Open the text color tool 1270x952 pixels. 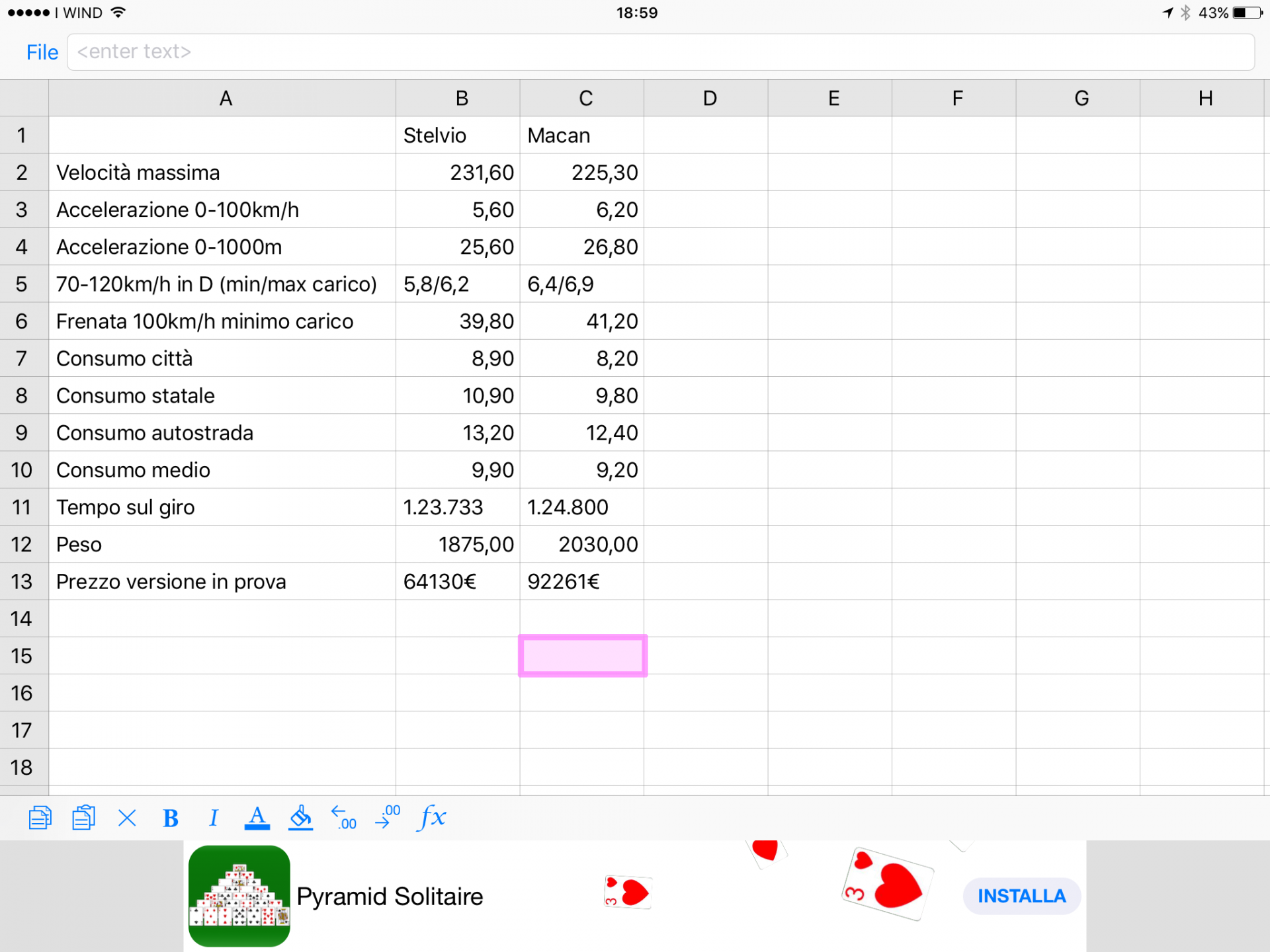(257, 818)
